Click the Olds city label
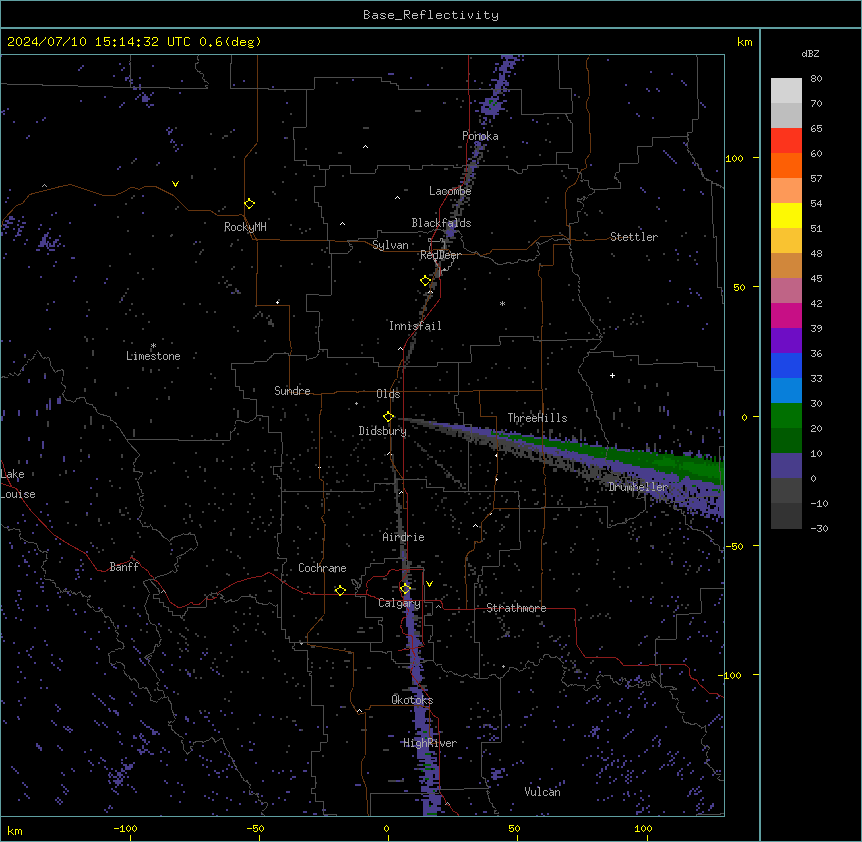The image size is (862, 842). pos(388,394)
